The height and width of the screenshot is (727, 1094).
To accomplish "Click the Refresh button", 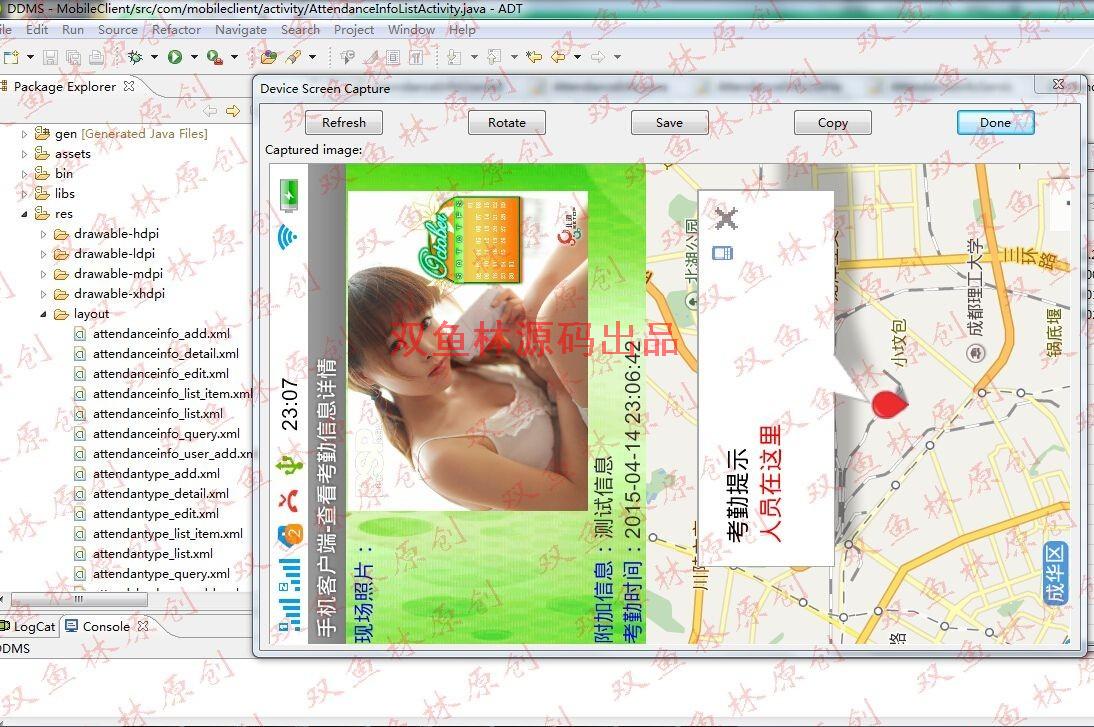I will coord(344,122).
